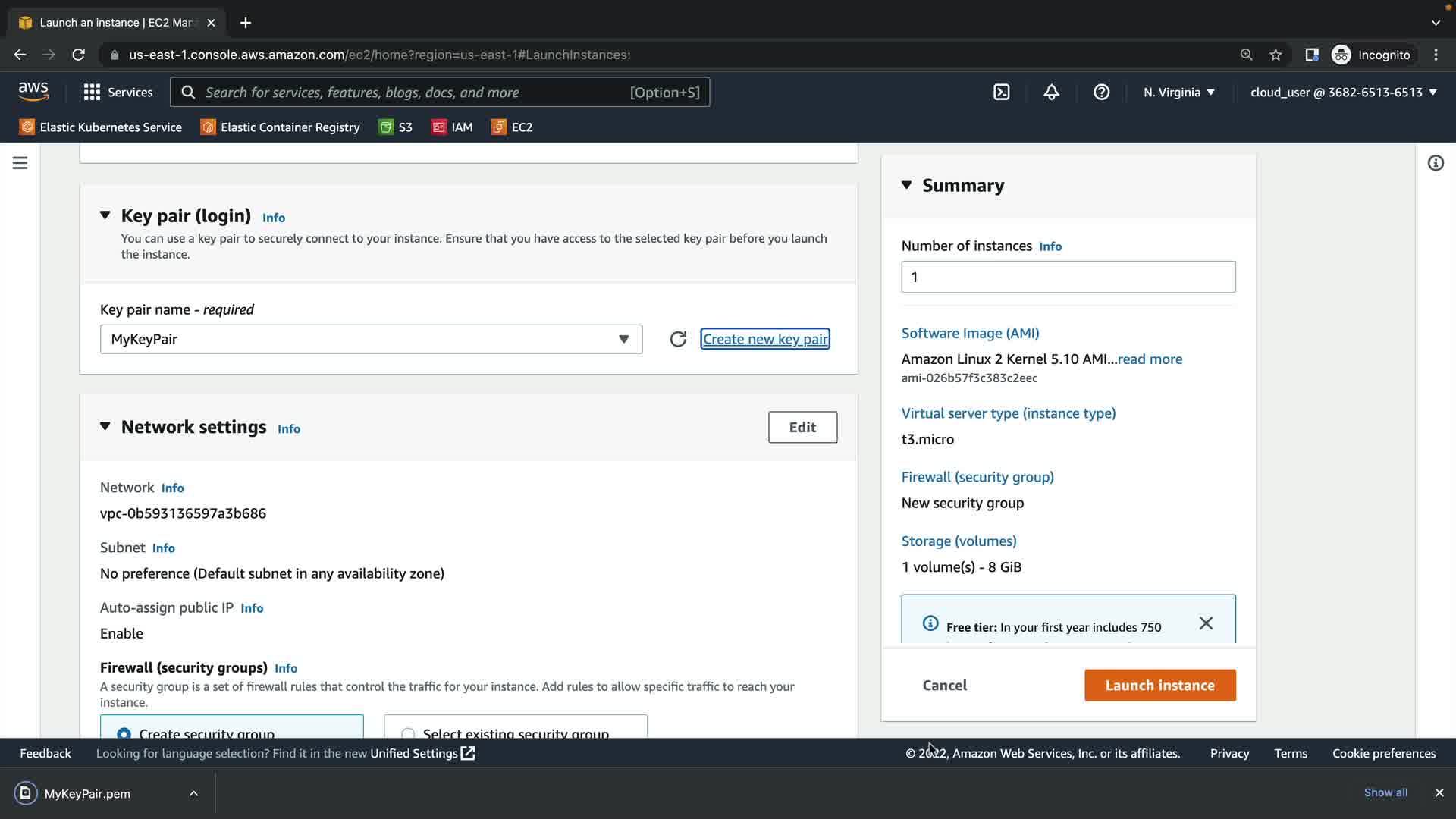The height and width of the screenshot is (819, 1456).
Task: Open the info panel icon at right edge
Action: coord(1435,163)
